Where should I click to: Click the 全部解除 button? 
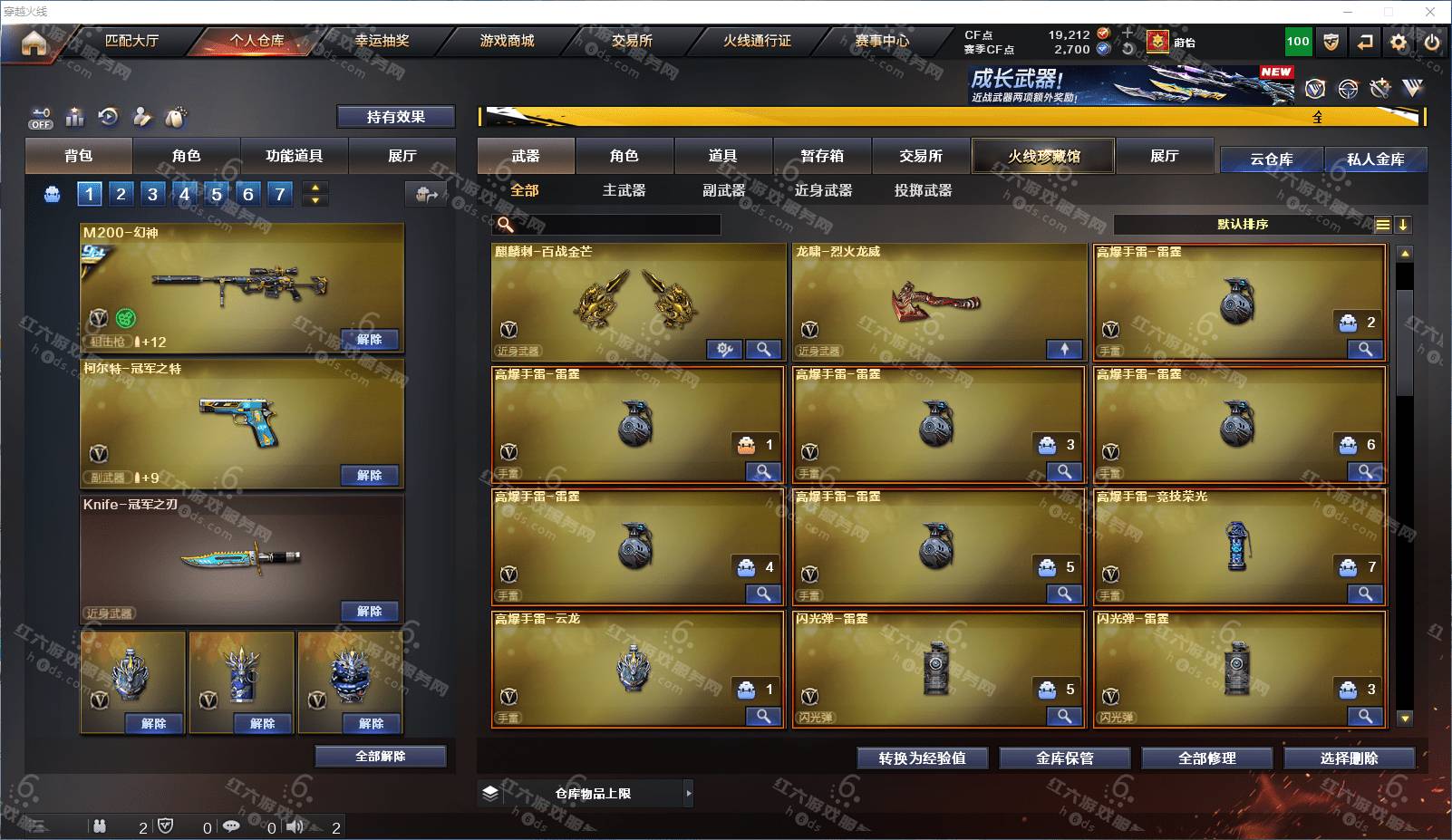381,756
